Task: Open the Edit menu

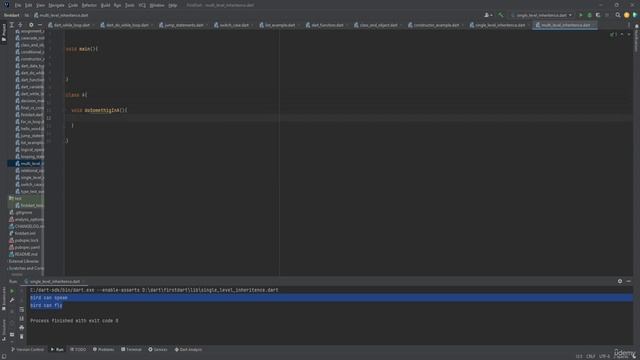Action: click(x=28, y=5)
